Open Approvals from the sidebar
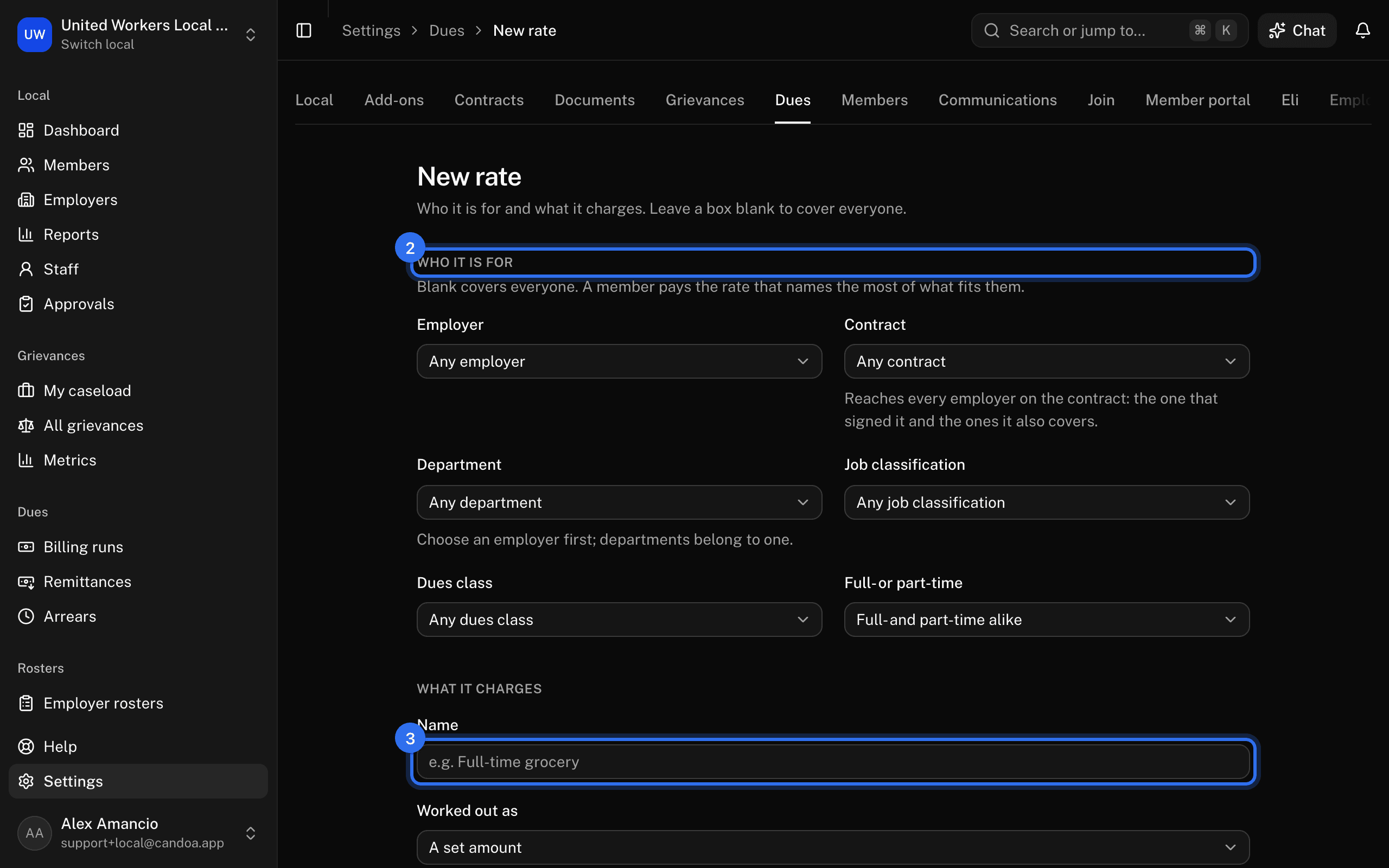This screenshot has height=868, width=1389. click(x=138, y=304)
